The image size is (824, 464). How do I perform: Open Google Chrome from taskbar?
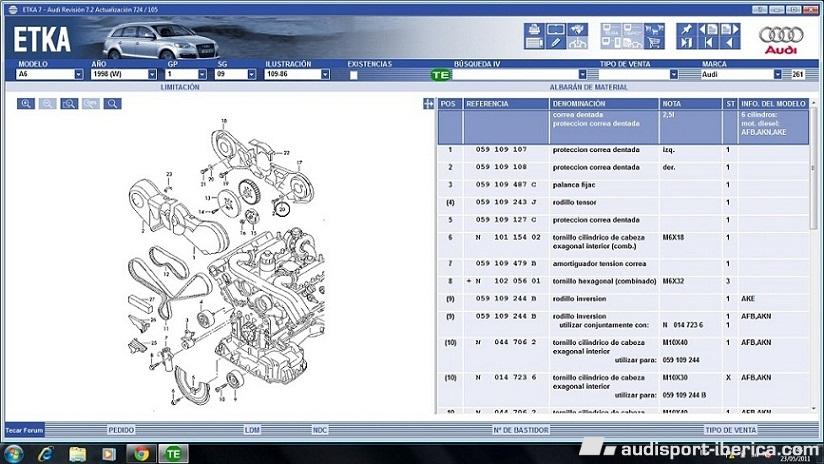click(141, 453)
